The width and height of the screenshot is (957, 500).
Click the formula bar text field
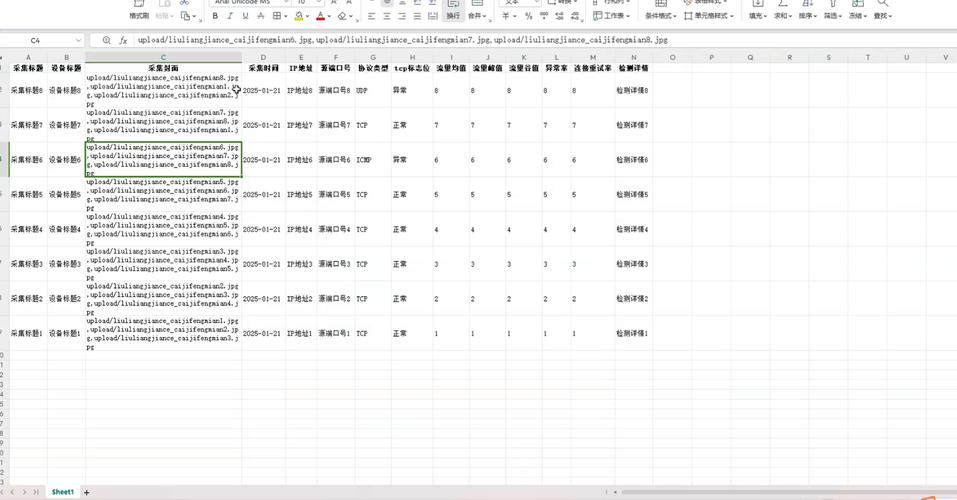coord(500,40)
